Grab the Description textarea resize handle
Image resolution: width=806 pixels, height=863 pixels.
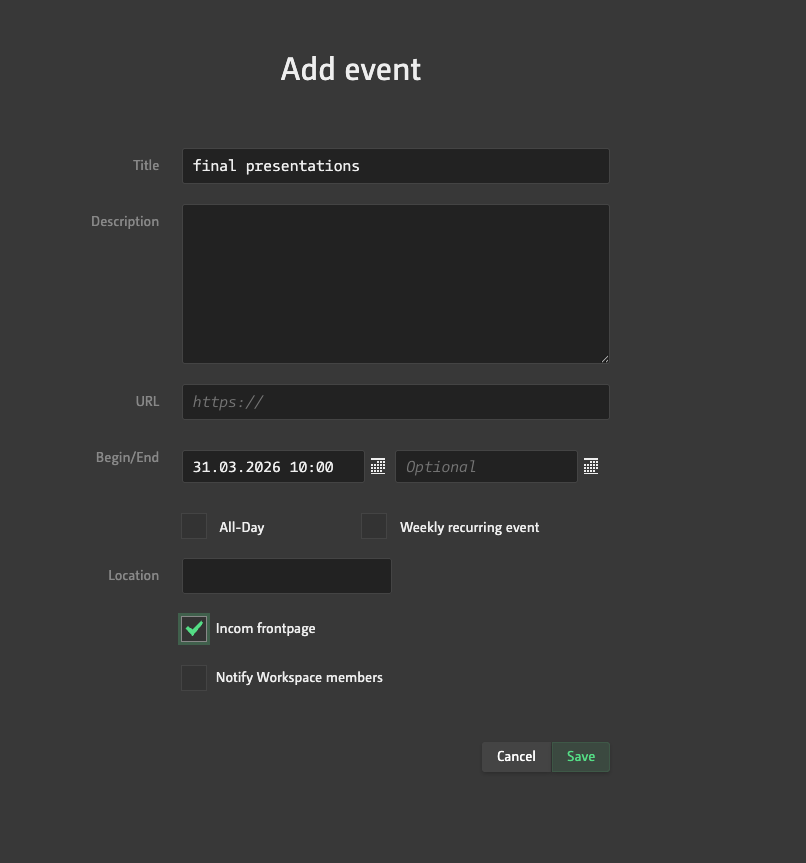(x=604, y=359)
